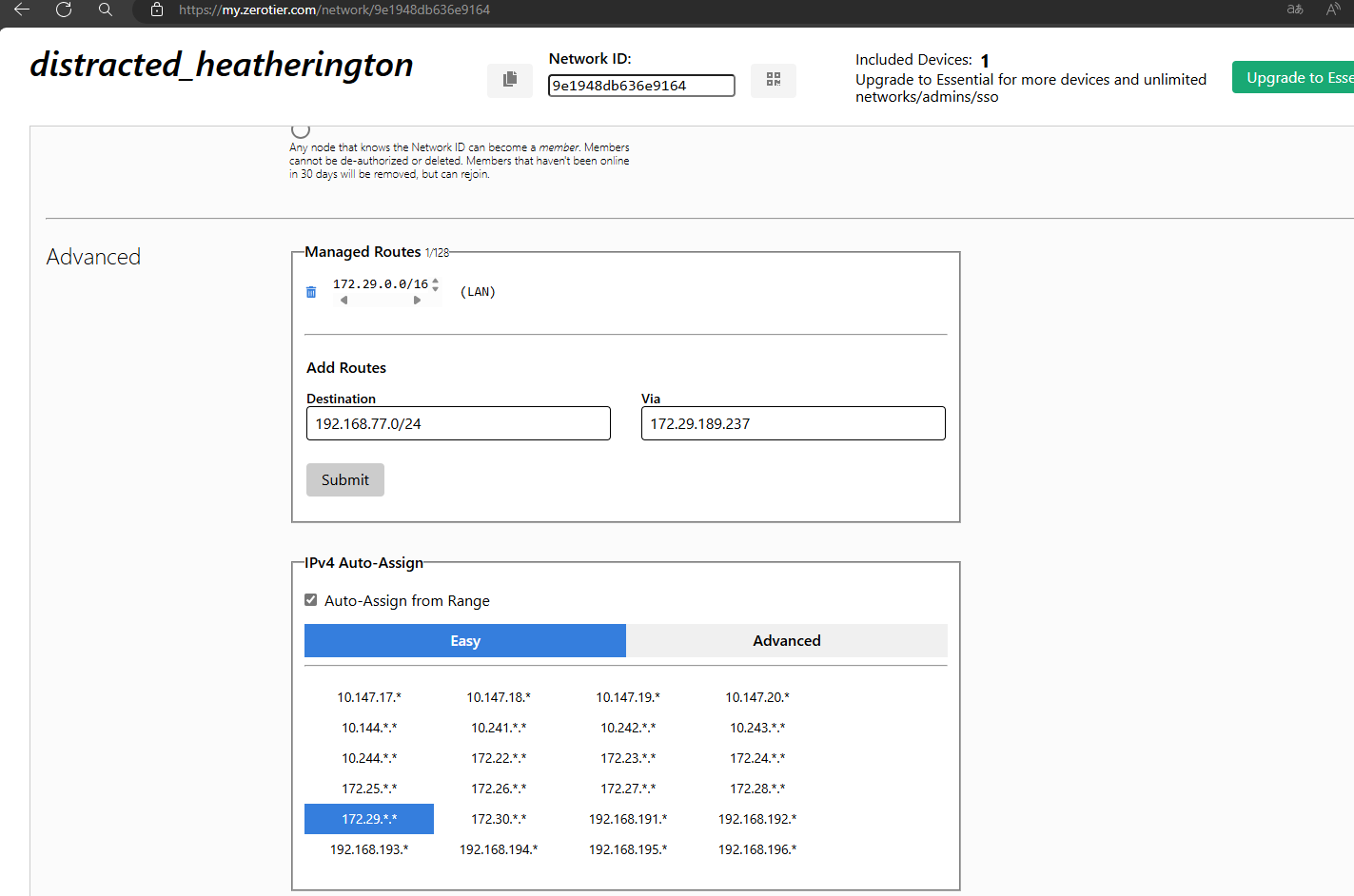Click the Destination input field
Image resolution: width=1354 pixels, height=896 pixels.
pos(459,423)
